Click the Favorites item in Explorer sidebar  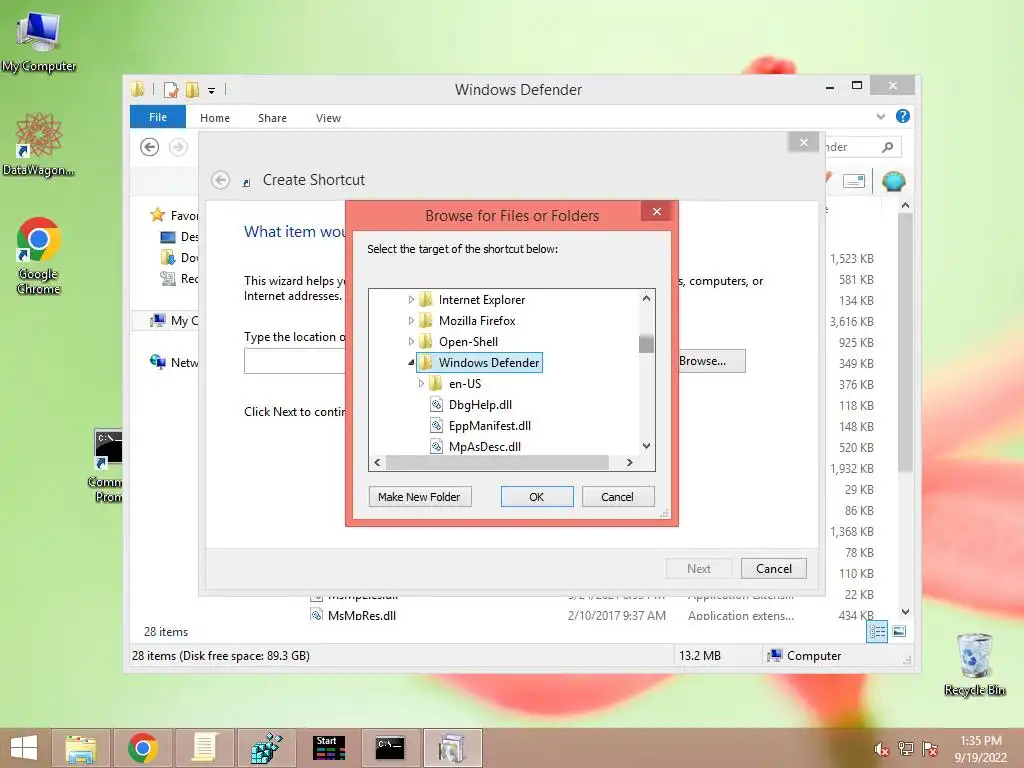tap(174, 216)
